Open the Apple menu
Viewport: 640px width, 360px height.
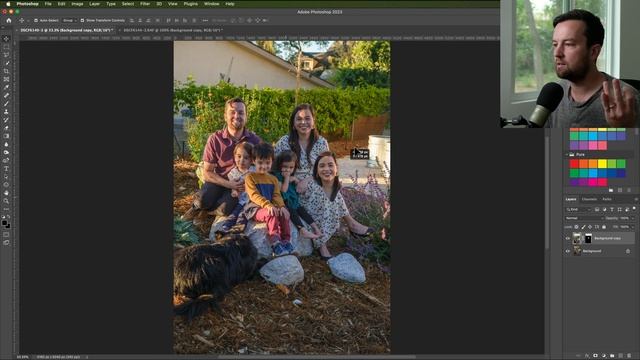(x=8, y=4)
